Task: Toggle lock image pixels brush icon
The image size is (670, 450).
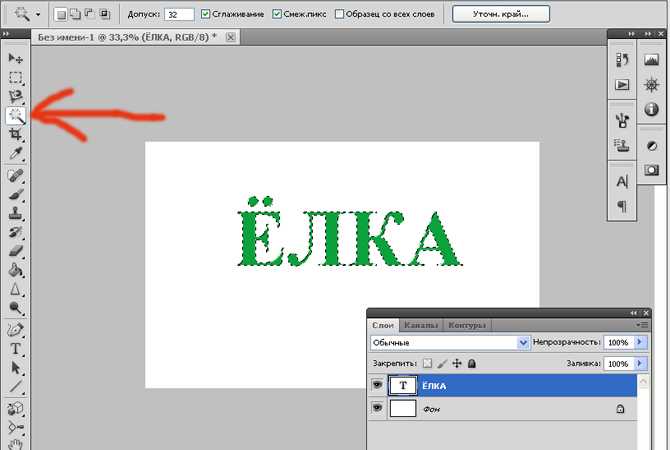Action: pos(442,363)
